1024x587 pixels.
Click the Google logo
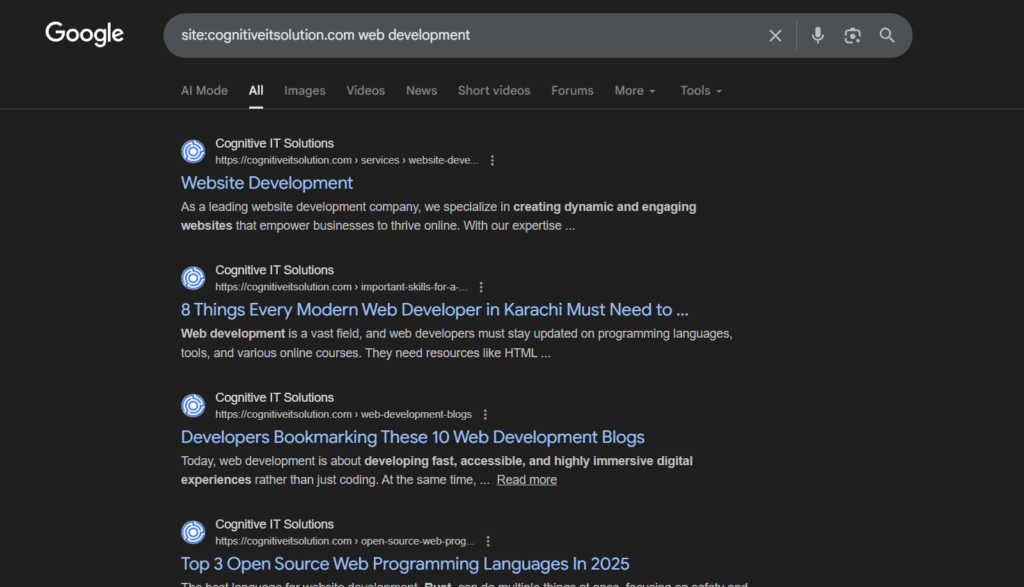coord(84,34)
